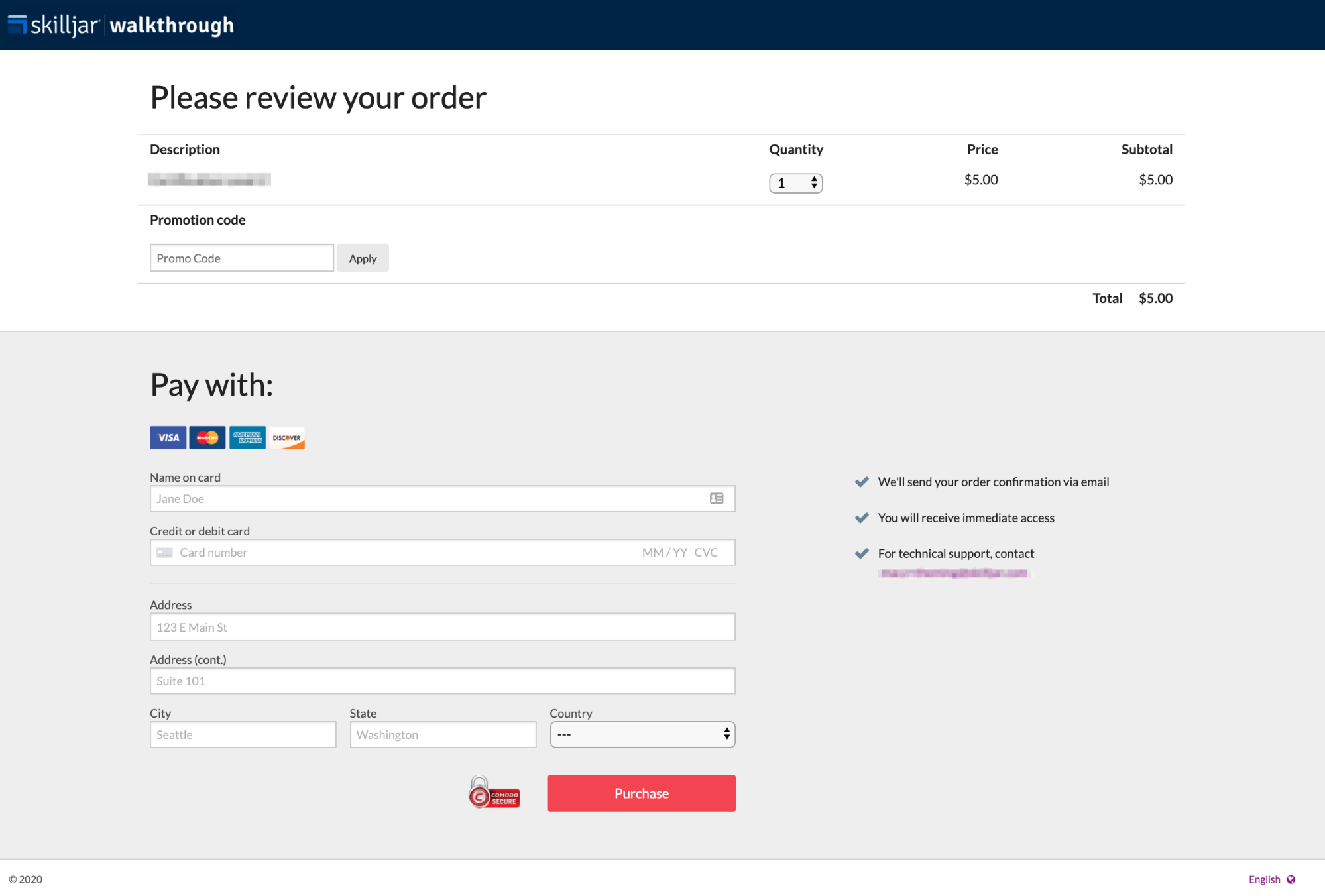Open the English language selector
This screenshot has height=896, width=1325.
click(1264, 879)
